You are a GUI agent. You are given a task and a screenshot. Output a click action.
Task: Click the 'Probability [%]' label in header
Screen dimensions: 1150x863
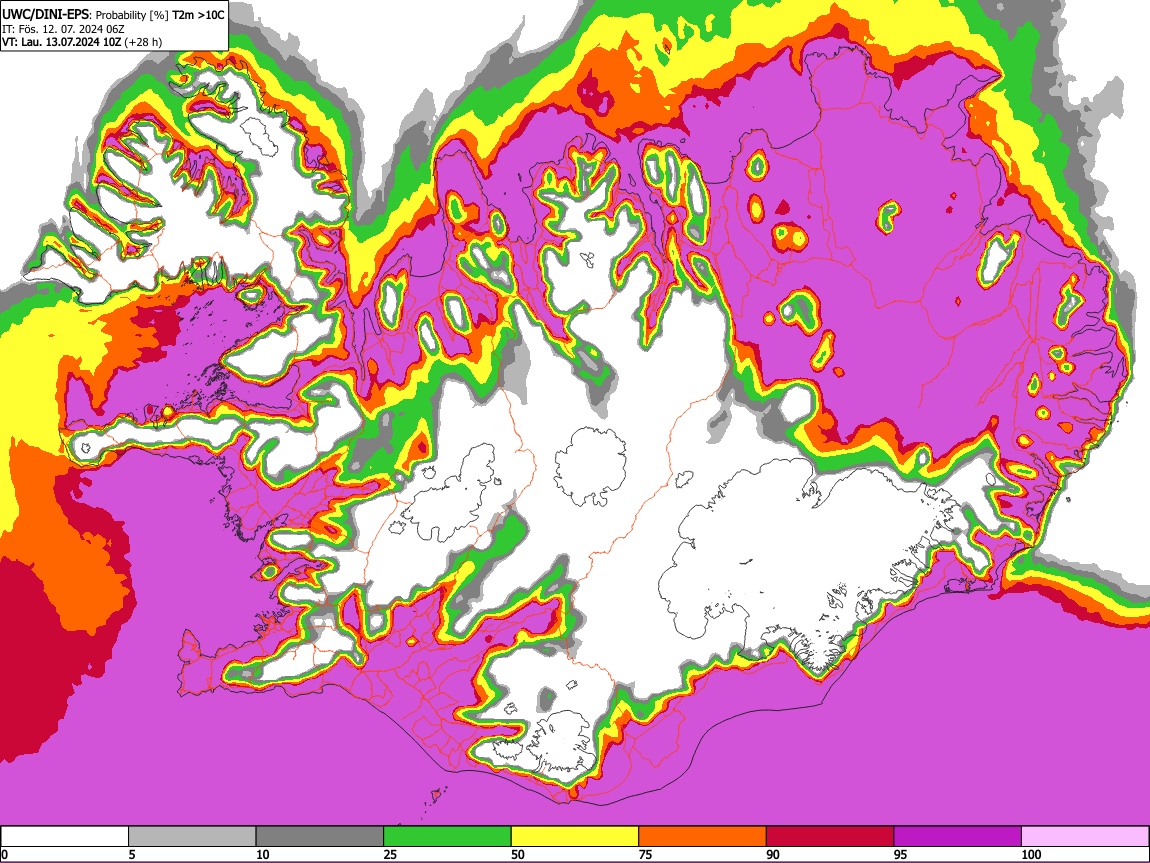coord(132,15)
